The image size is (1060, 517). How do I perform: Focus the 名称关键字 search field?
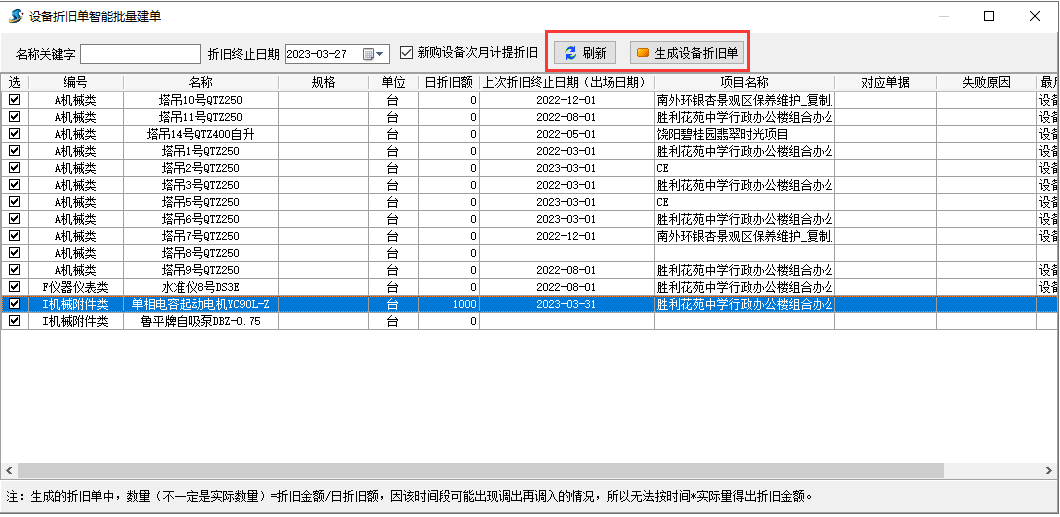pos(140,54)
